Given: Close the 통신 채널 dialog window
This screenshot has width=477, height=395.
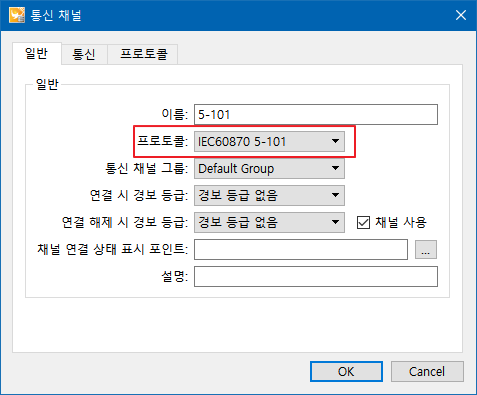Looking at the screenshot, I should click(x=461, y=15).
